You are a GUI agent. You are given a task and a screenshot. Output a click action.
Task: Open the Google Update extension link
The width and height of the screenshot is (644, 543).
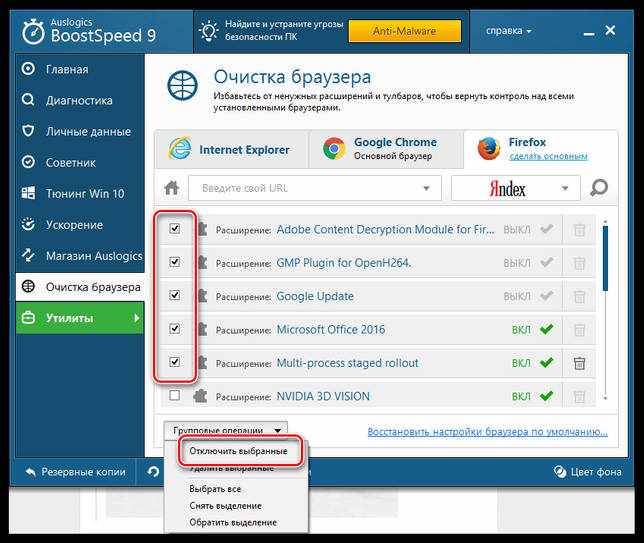pos(315,296)
